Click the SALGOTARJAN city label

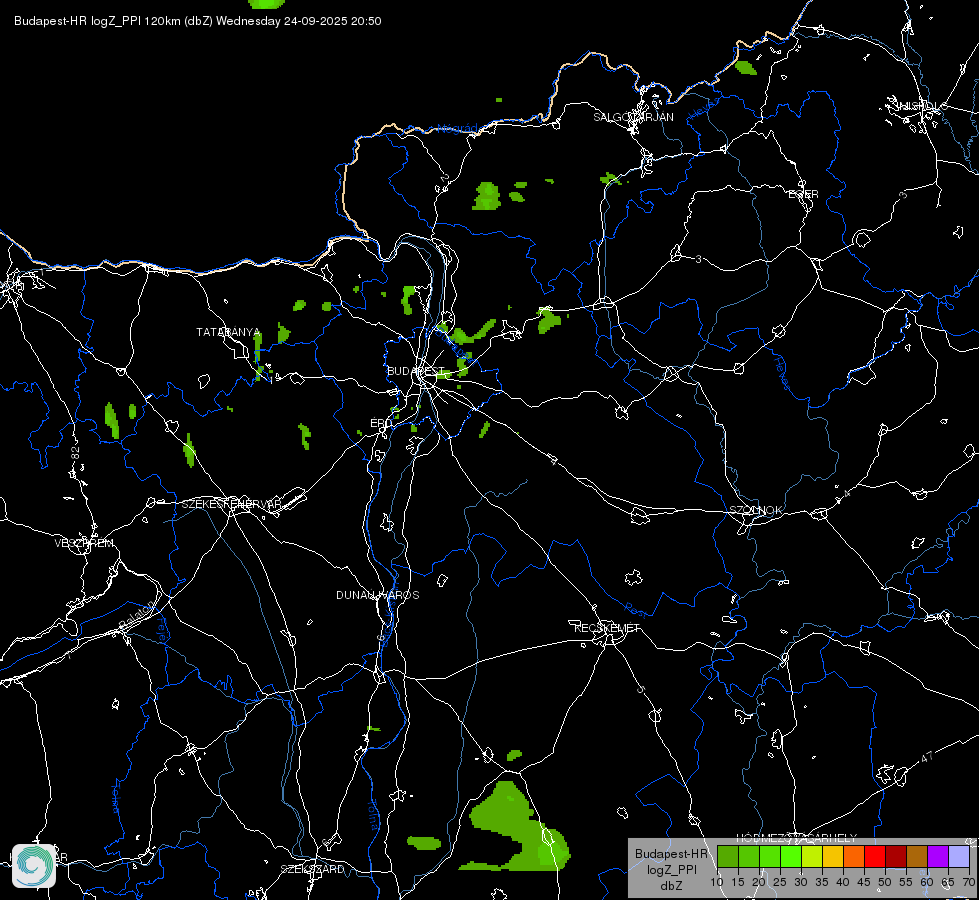(633, 117)
